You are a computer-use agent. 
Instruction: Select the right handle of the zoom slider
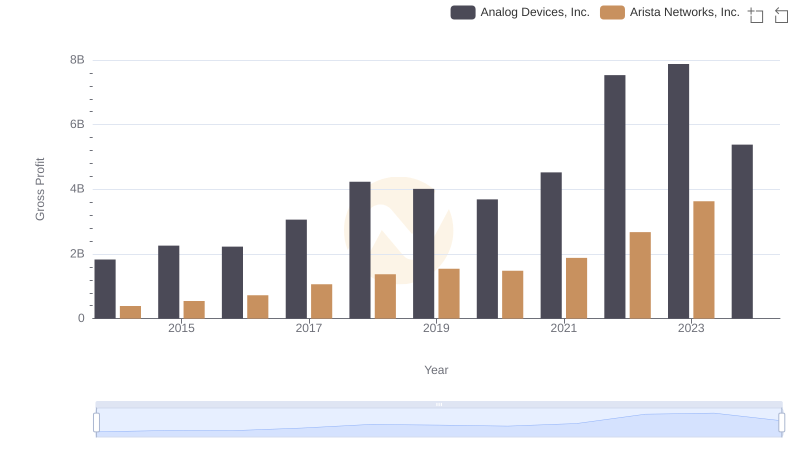click(781, 423)
